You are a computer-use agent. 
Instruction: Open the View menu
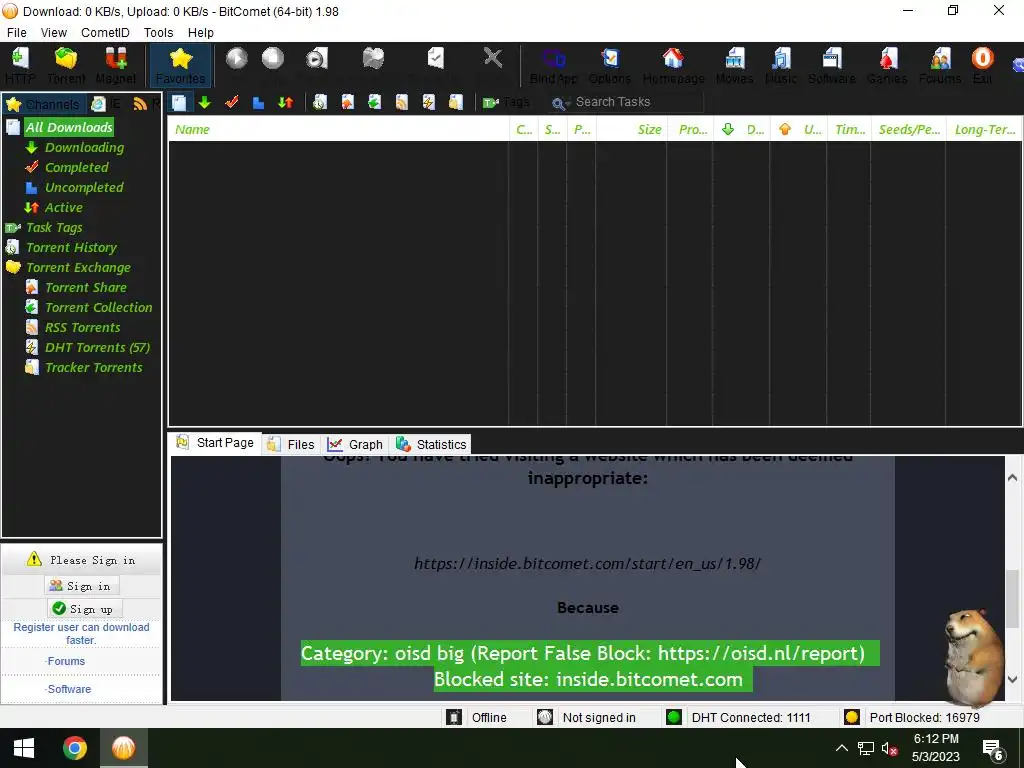(x=54, y=33)
